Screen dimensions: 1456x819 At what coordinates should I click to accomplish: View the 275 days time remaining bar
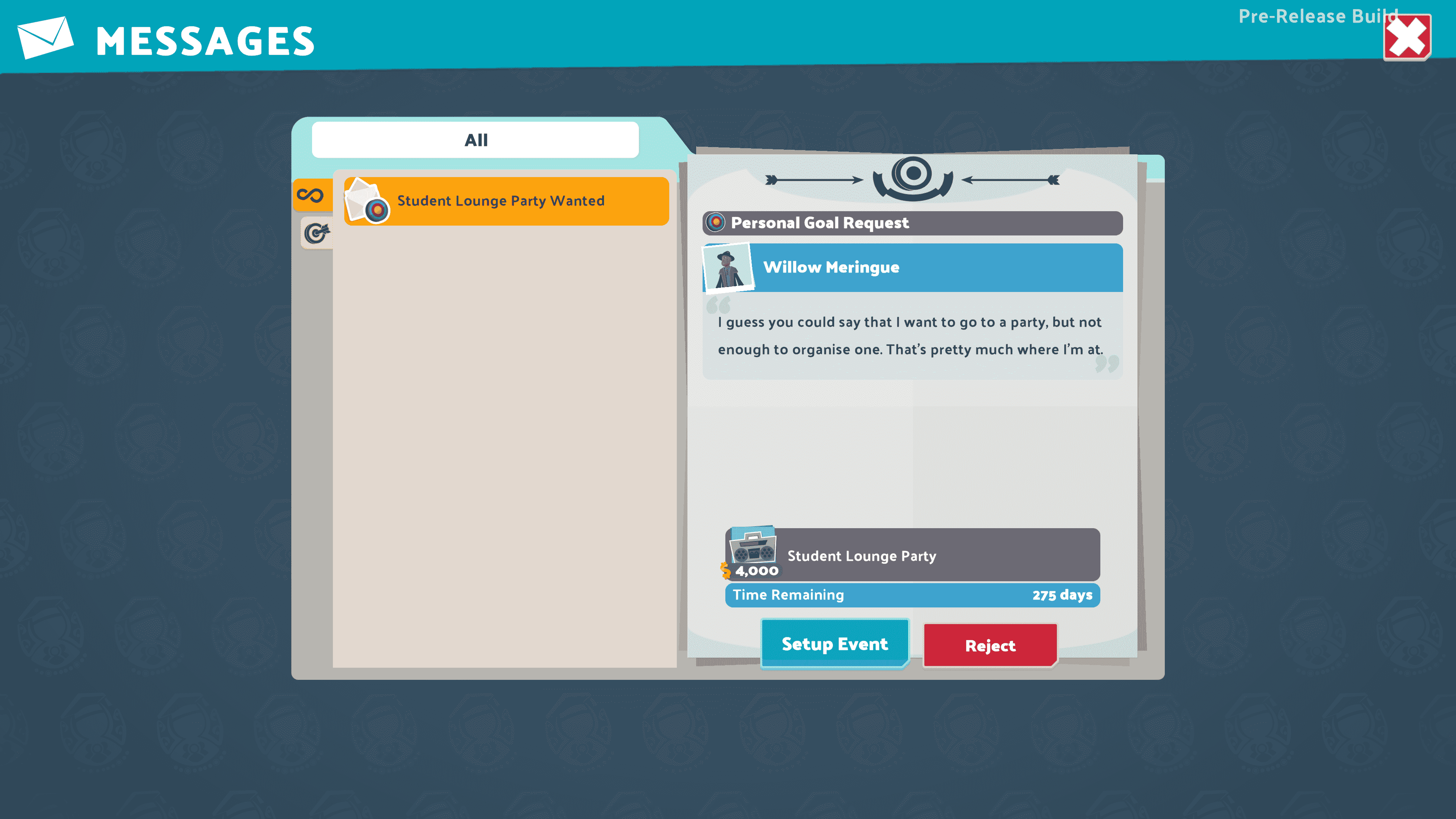(x=912, y=594)
